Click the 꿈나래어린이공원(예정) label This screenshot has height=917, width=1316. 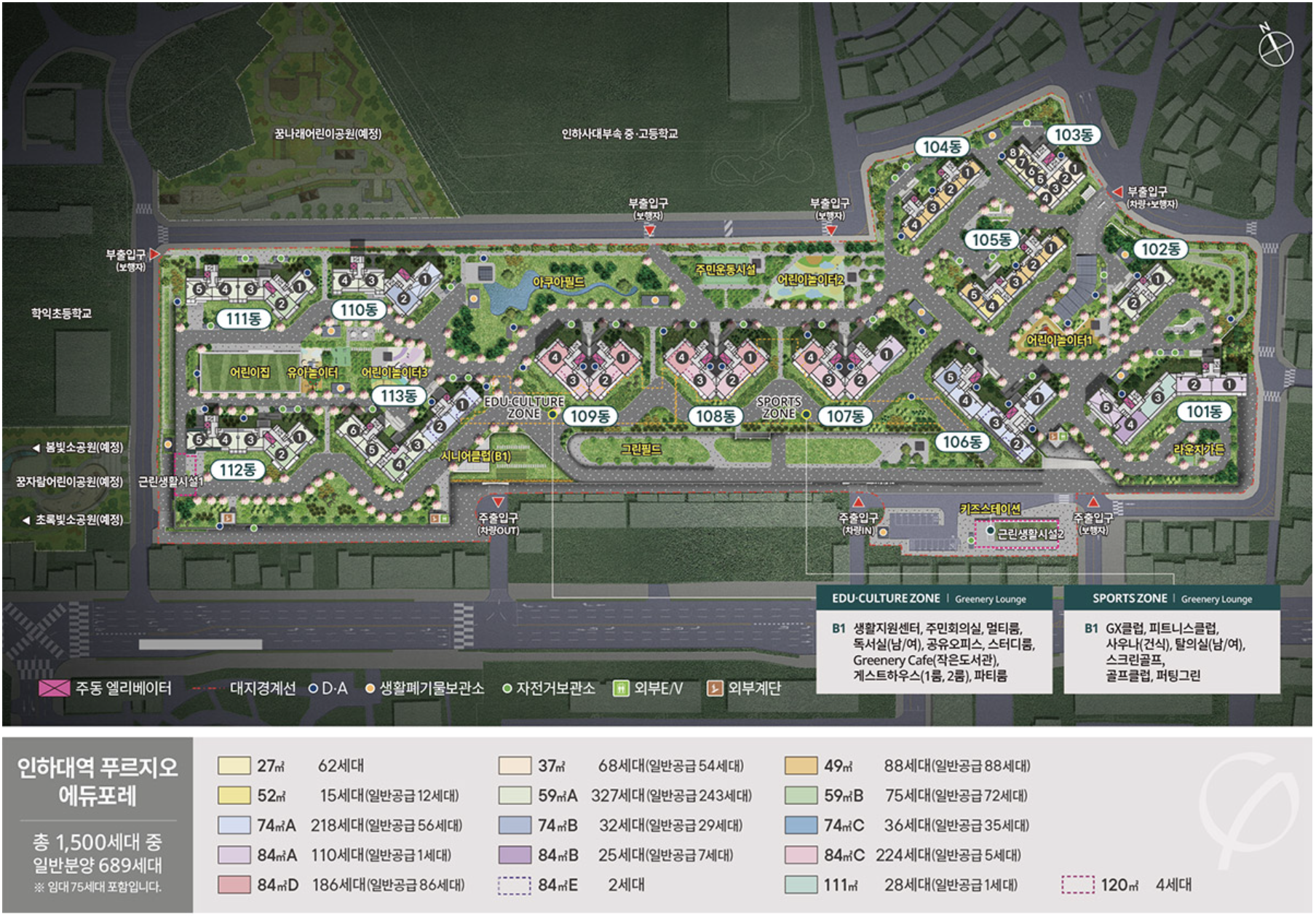[328, 134]
